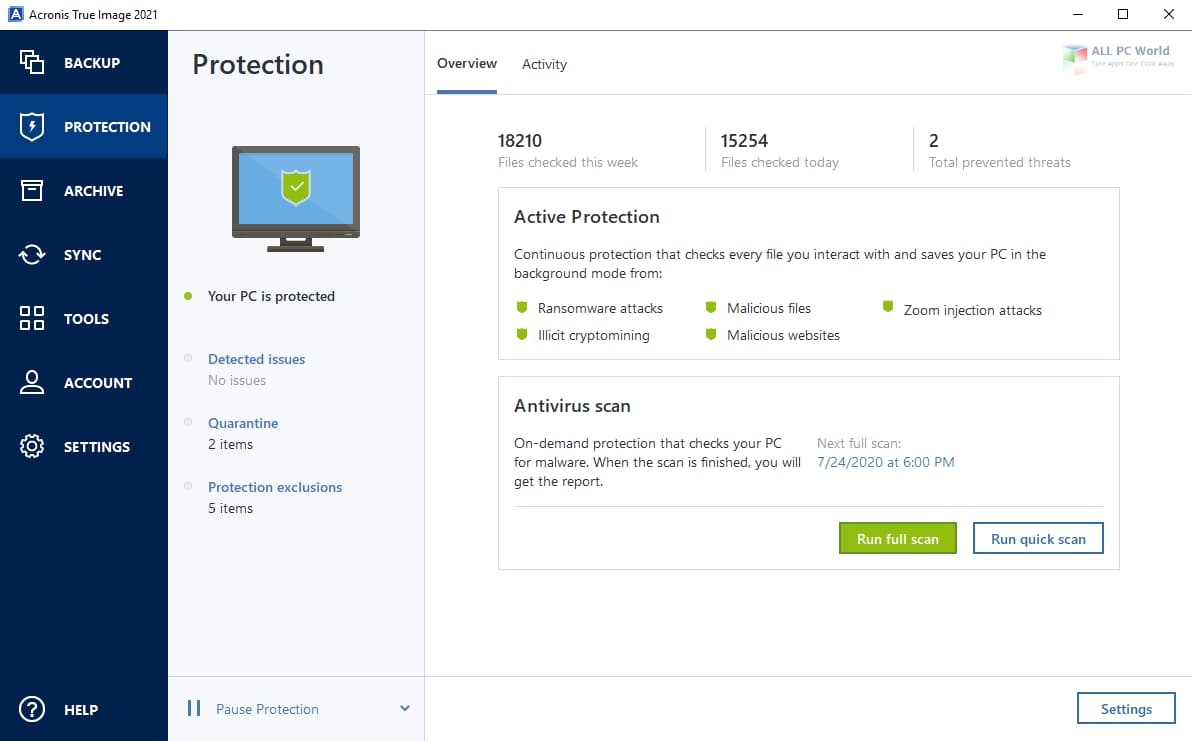The width and height of the screenshot is (1192, 741).
Task: Click the 'Your PC is protected' status
Action: click(271, 296)
